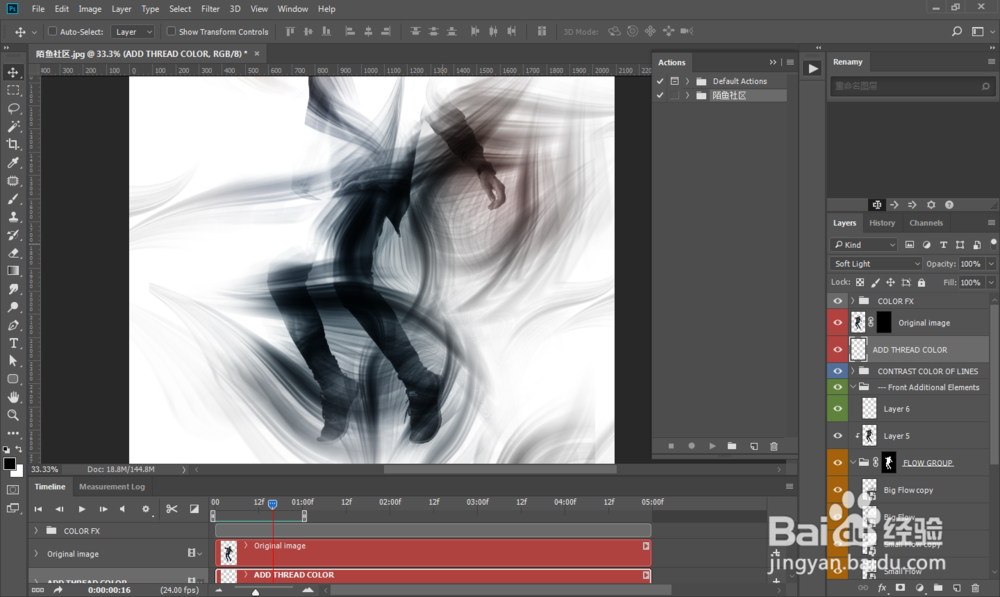The height and width of the screenshot is (597, 1000).
Task: Toggle the Default Actions set checkmark
Action: click(660, 81)
